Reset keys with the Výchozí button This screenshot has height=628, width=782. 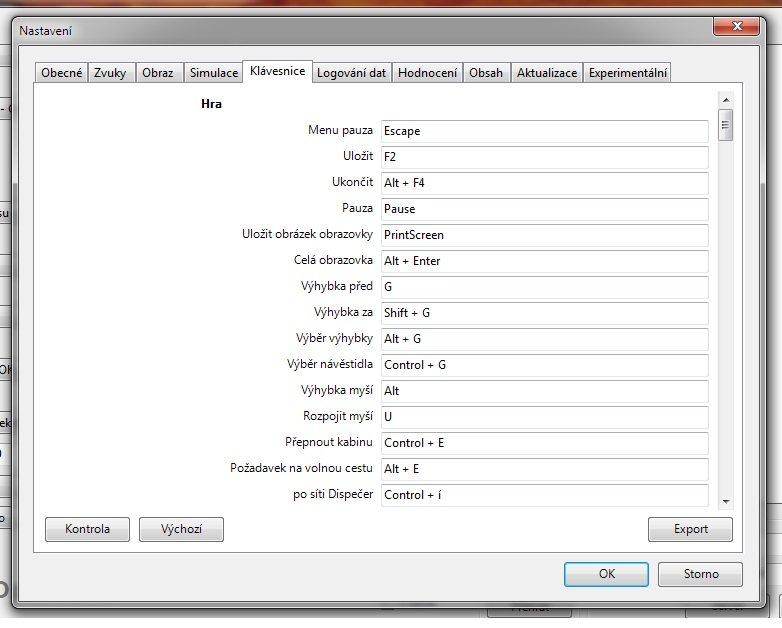[x=181, y=529]
